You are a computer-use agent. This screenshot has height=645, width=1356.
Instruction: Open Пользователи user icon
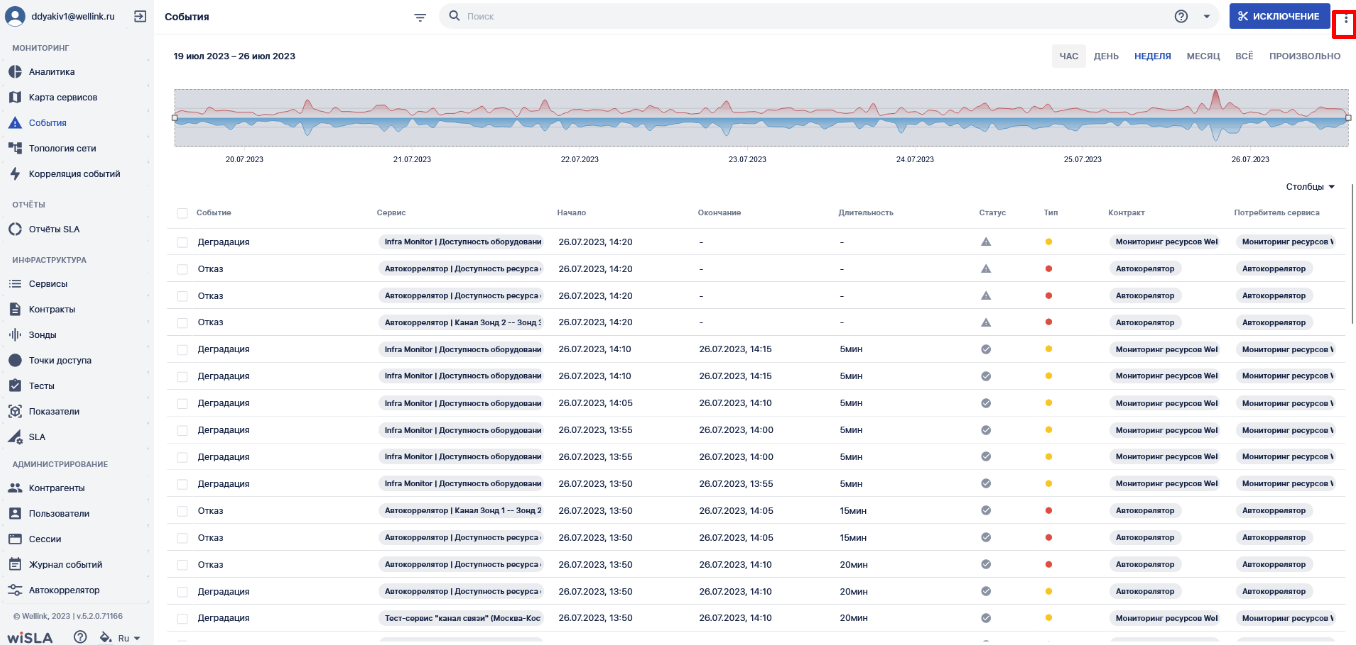15,513
